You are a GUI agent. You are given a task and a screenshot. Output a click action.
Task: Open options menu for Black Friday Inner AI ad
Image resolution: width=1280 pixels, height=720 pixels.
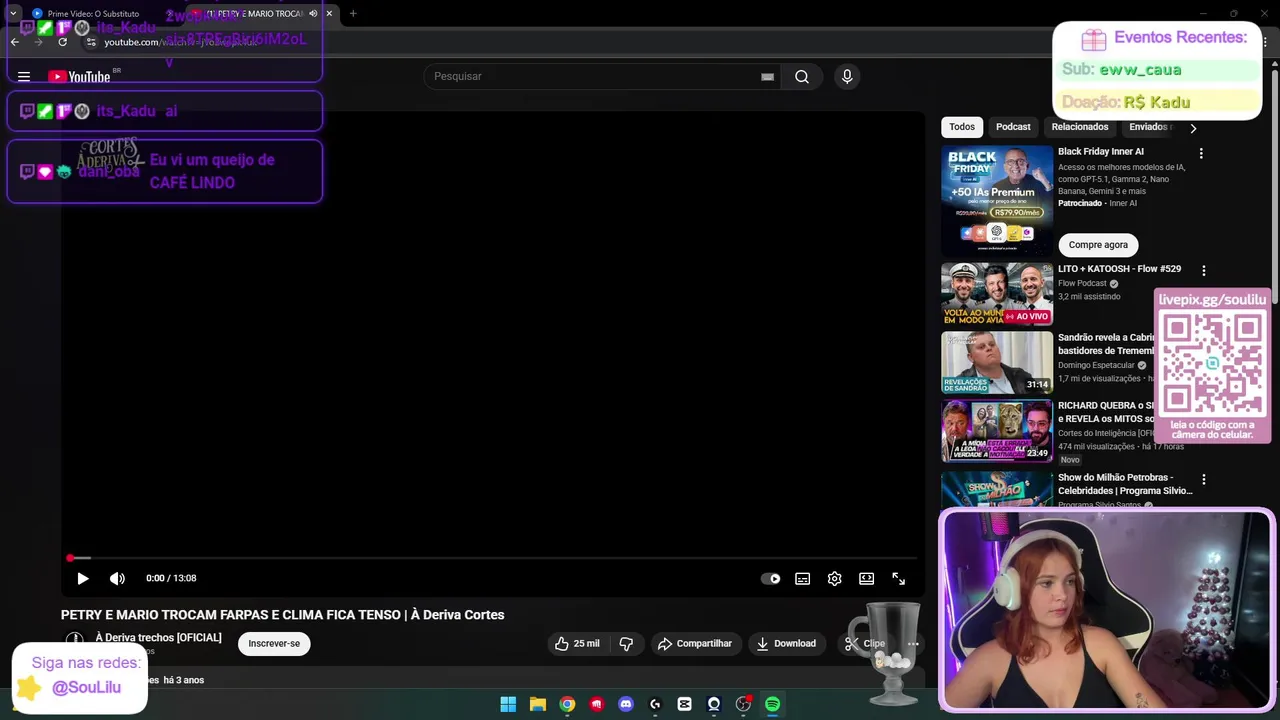1201,153
